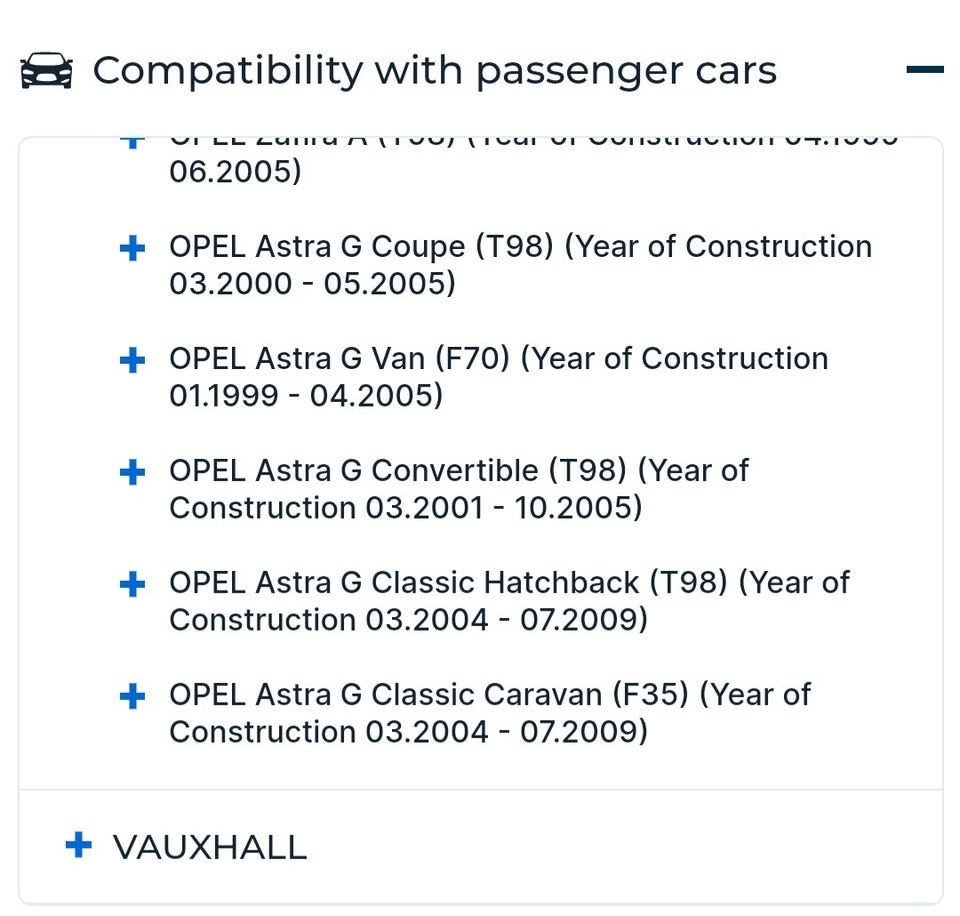Expand Astra G Classic Hatchback plus icon

tap(132, 584)
